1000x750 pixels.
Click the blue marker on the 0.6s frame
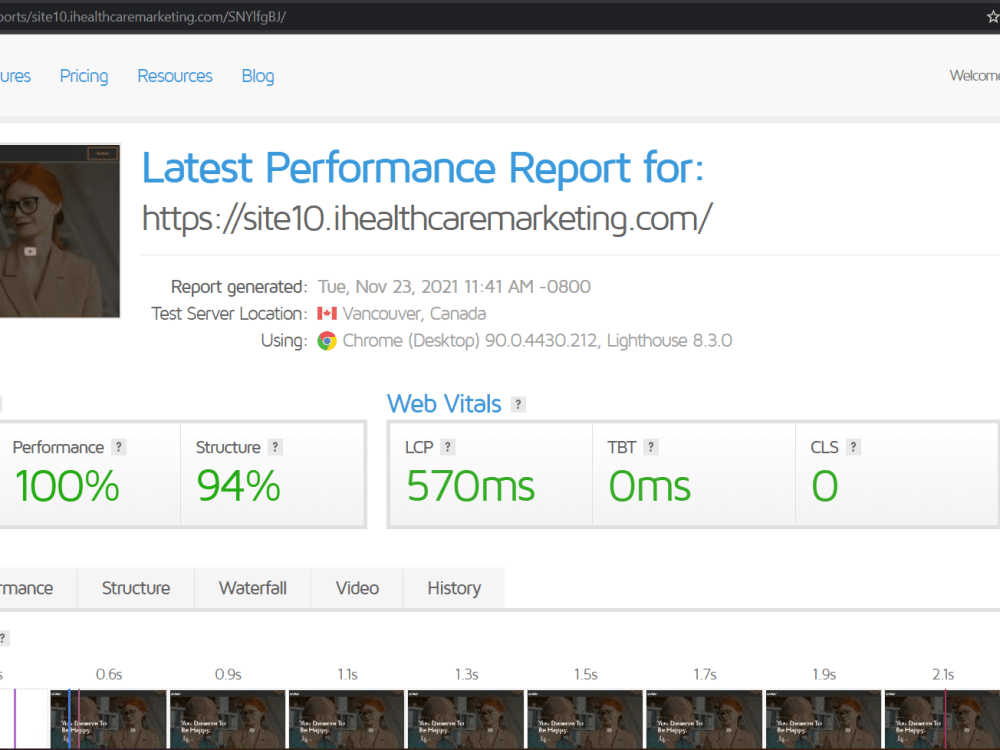[69, 719]
